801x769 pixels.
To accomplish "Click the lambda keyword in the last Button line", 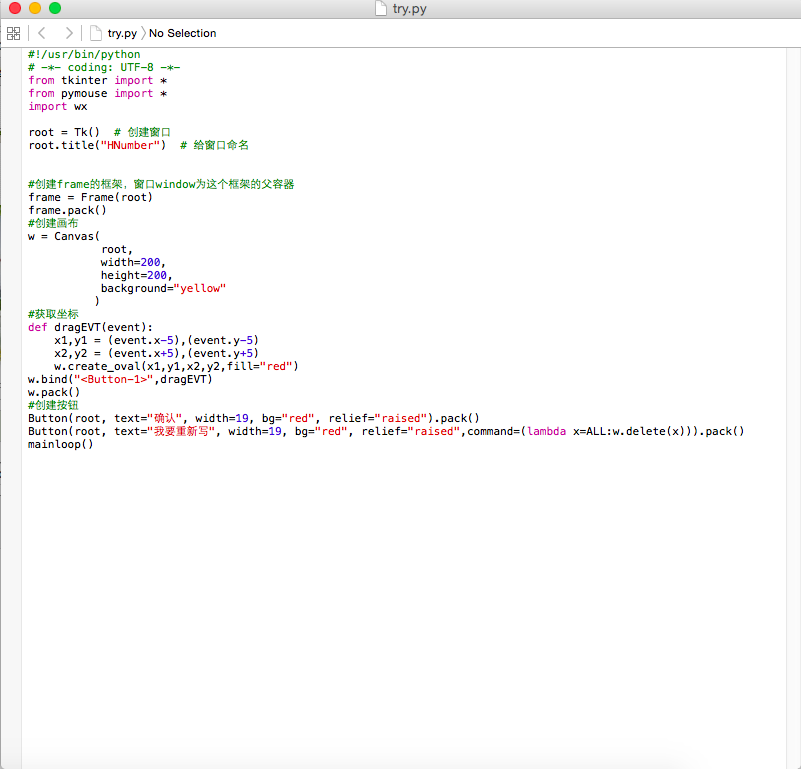I will (x=546, y=431).
